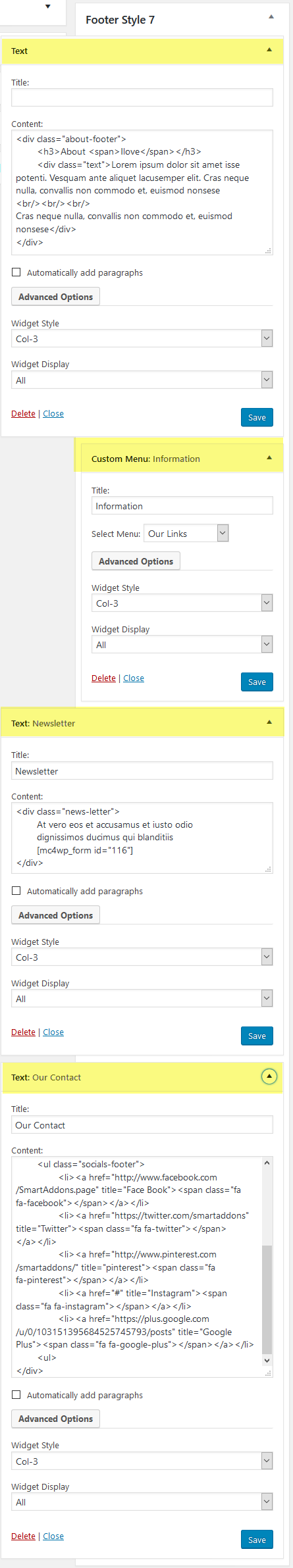Collapse the Footer Style 7 widget area arrow
The width and height of the screenshot is (293, 1568).
[x=271, y=16]
